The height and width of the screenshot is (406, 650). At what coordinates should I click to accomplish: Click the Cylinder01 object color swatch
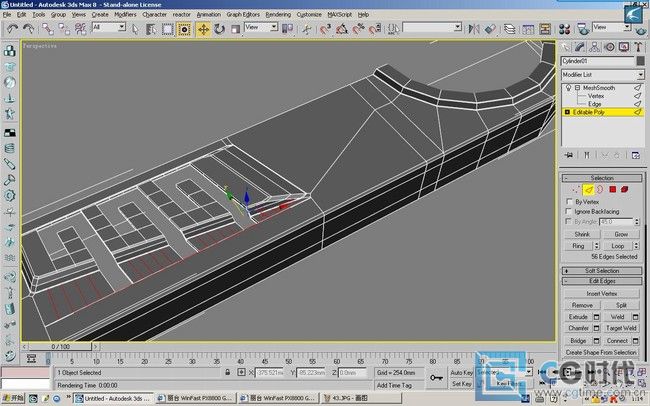(x=640, y=61)
